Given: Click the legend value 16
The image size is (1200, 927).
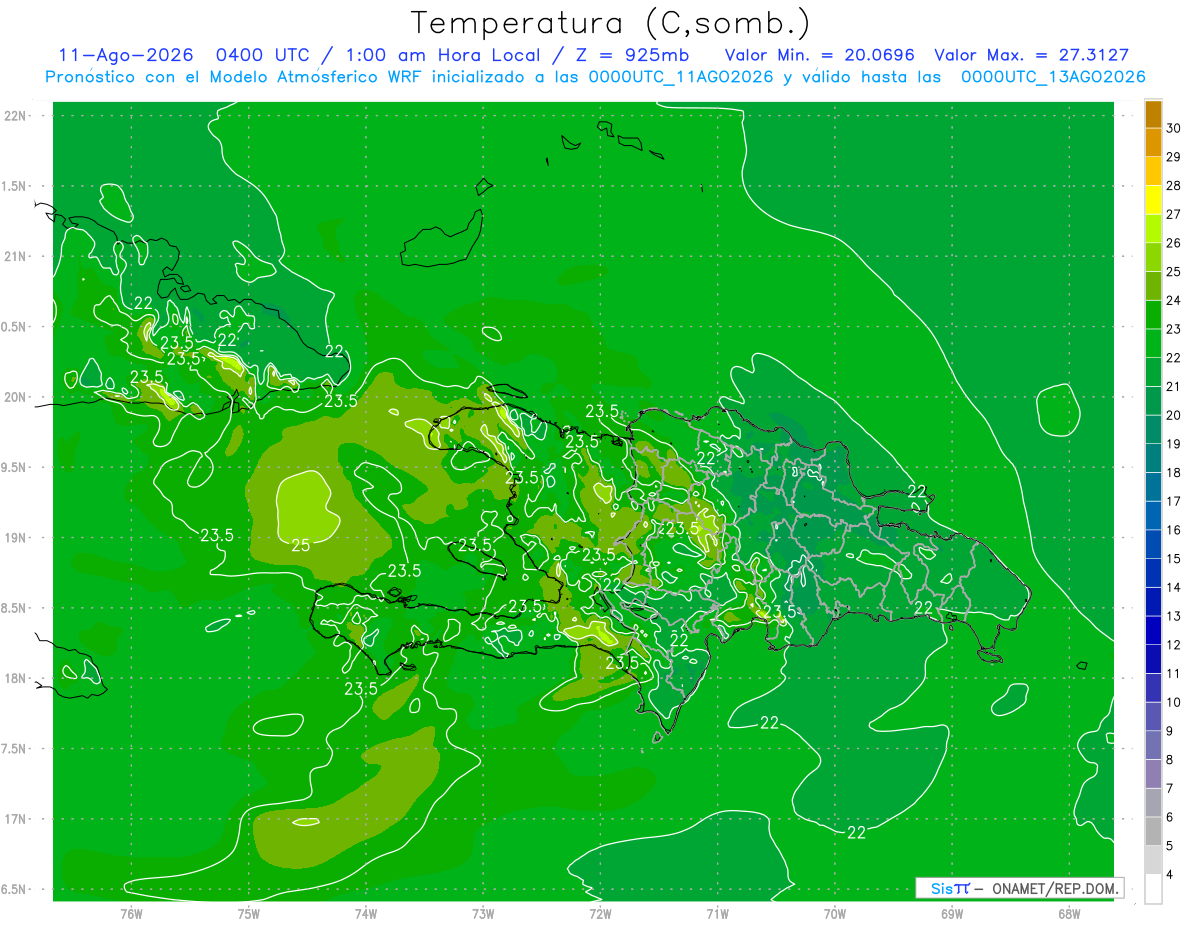Looking at the screenshot, I should click(1175, 530).
